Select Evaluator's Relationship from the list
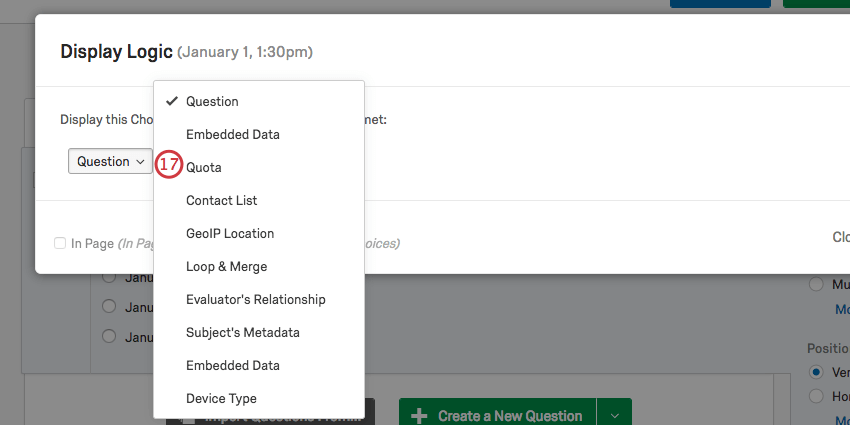850x425 pixels. [255, 299]
